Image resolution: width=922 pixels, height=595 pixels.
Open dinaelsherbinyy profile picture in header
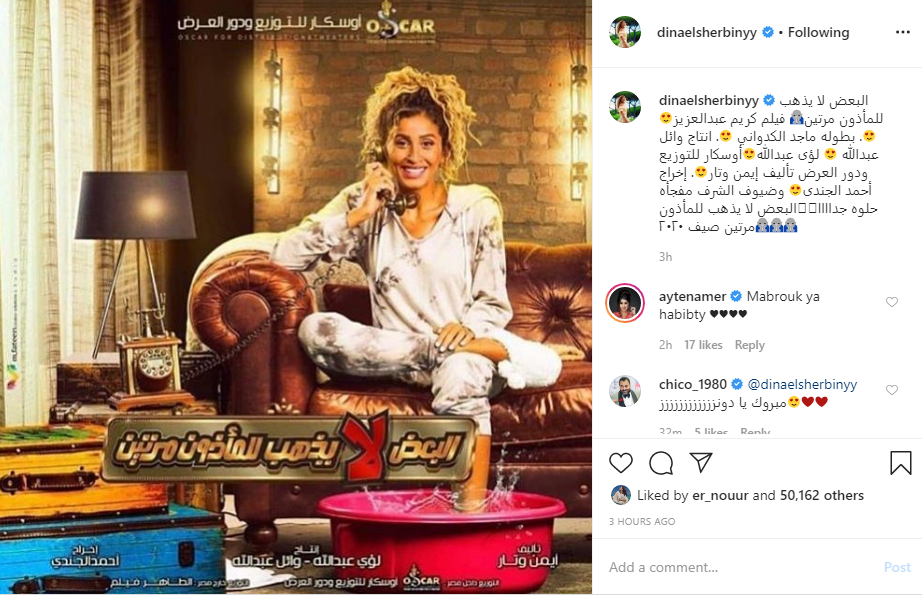(x=625, y=32)
